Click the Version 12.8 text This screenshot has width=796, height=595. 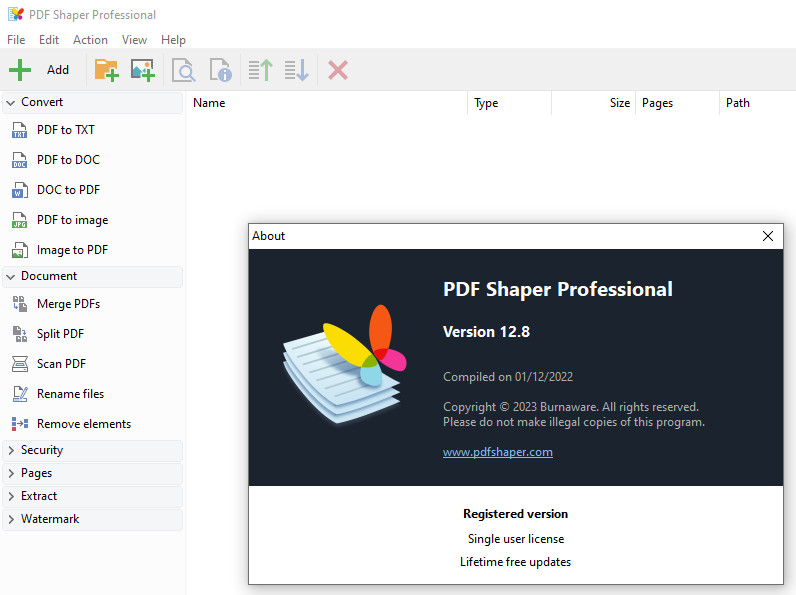click(x=486, y=332)
